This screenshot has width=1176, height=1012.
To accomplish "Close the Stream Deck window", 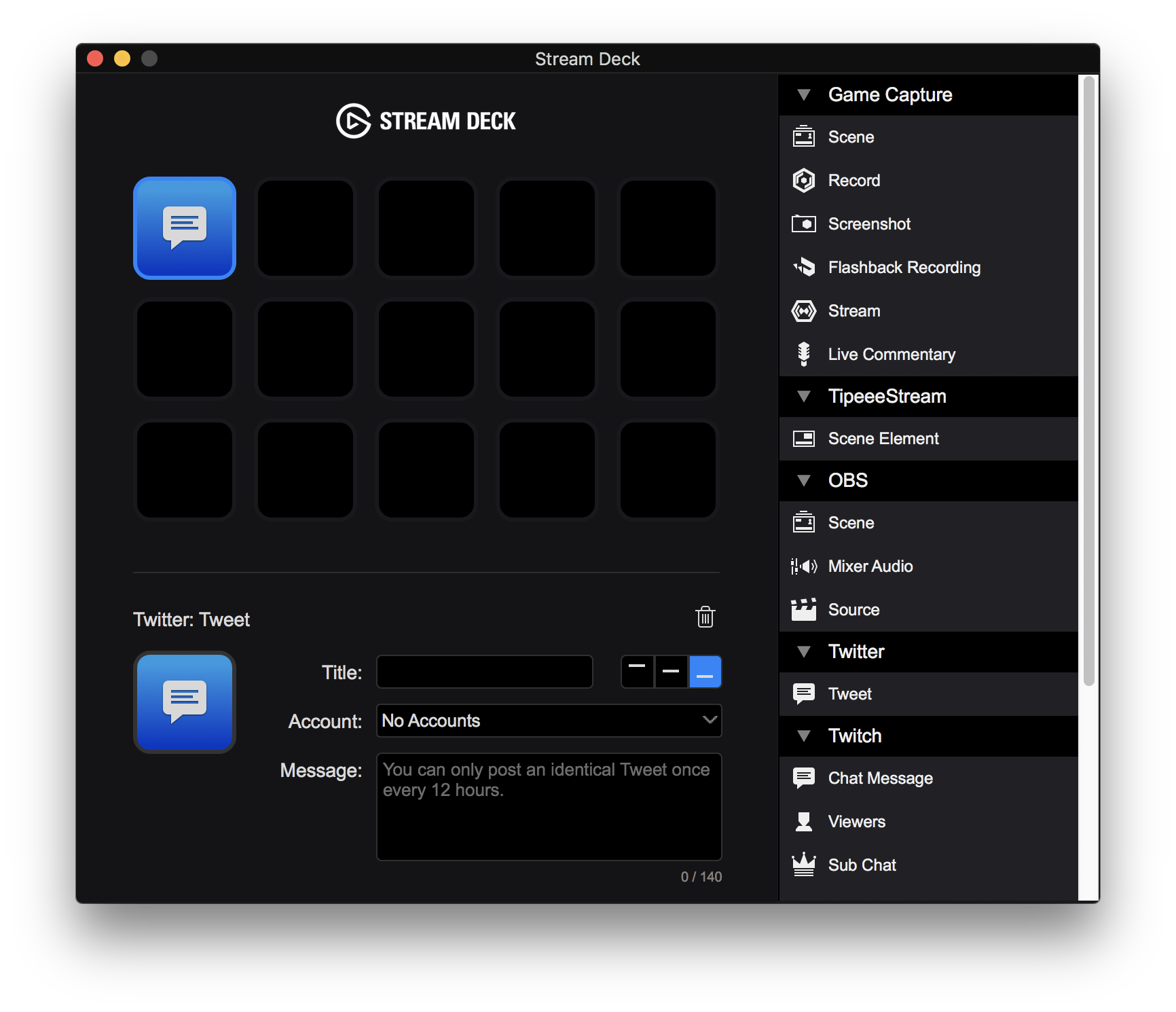I will 95,58.
